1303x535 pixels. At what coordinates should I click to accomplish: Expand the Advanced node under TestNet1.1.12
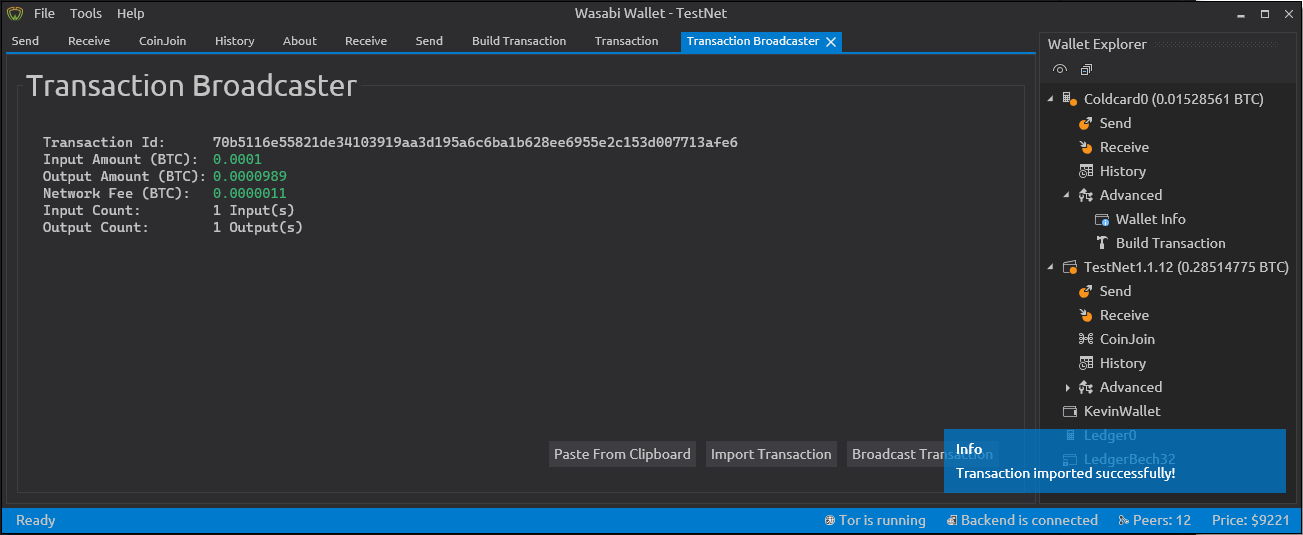pyautogui.click(x=1067, y=387)
